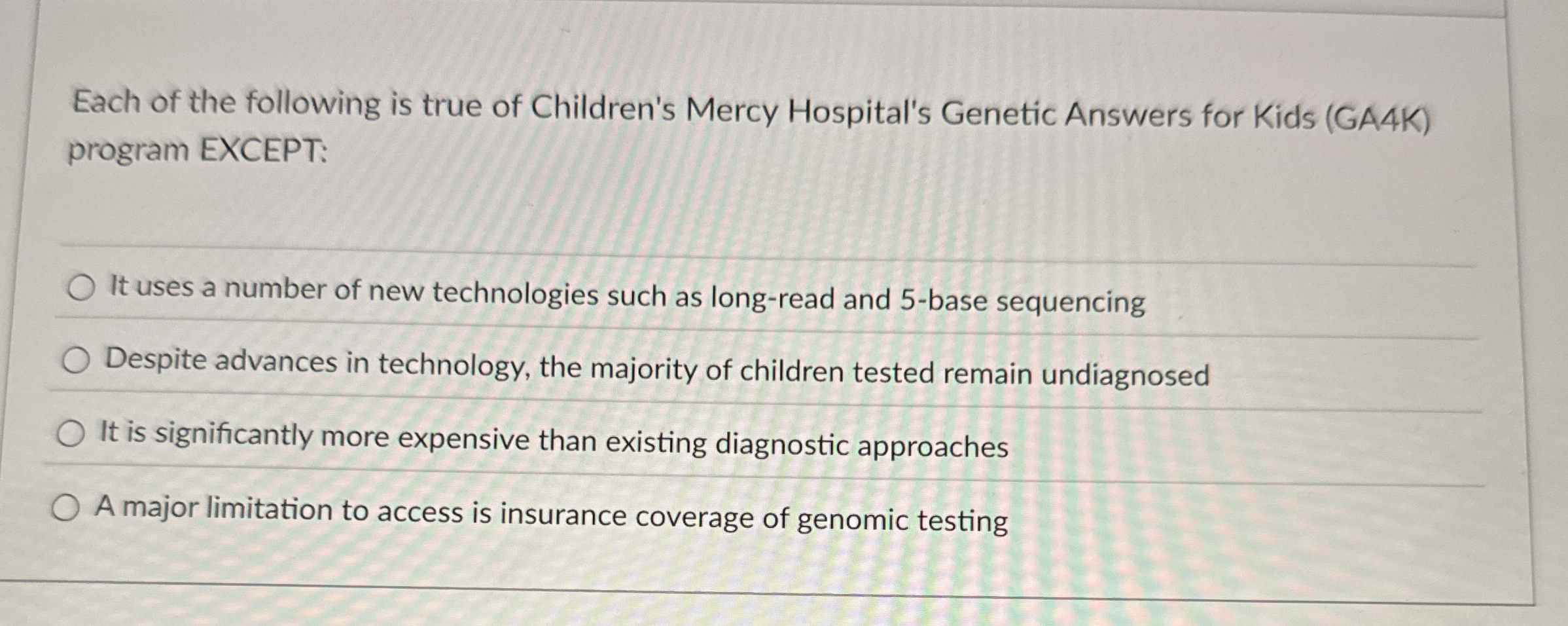Click 'genomic testing' in the fourth option

click(902, 520)
